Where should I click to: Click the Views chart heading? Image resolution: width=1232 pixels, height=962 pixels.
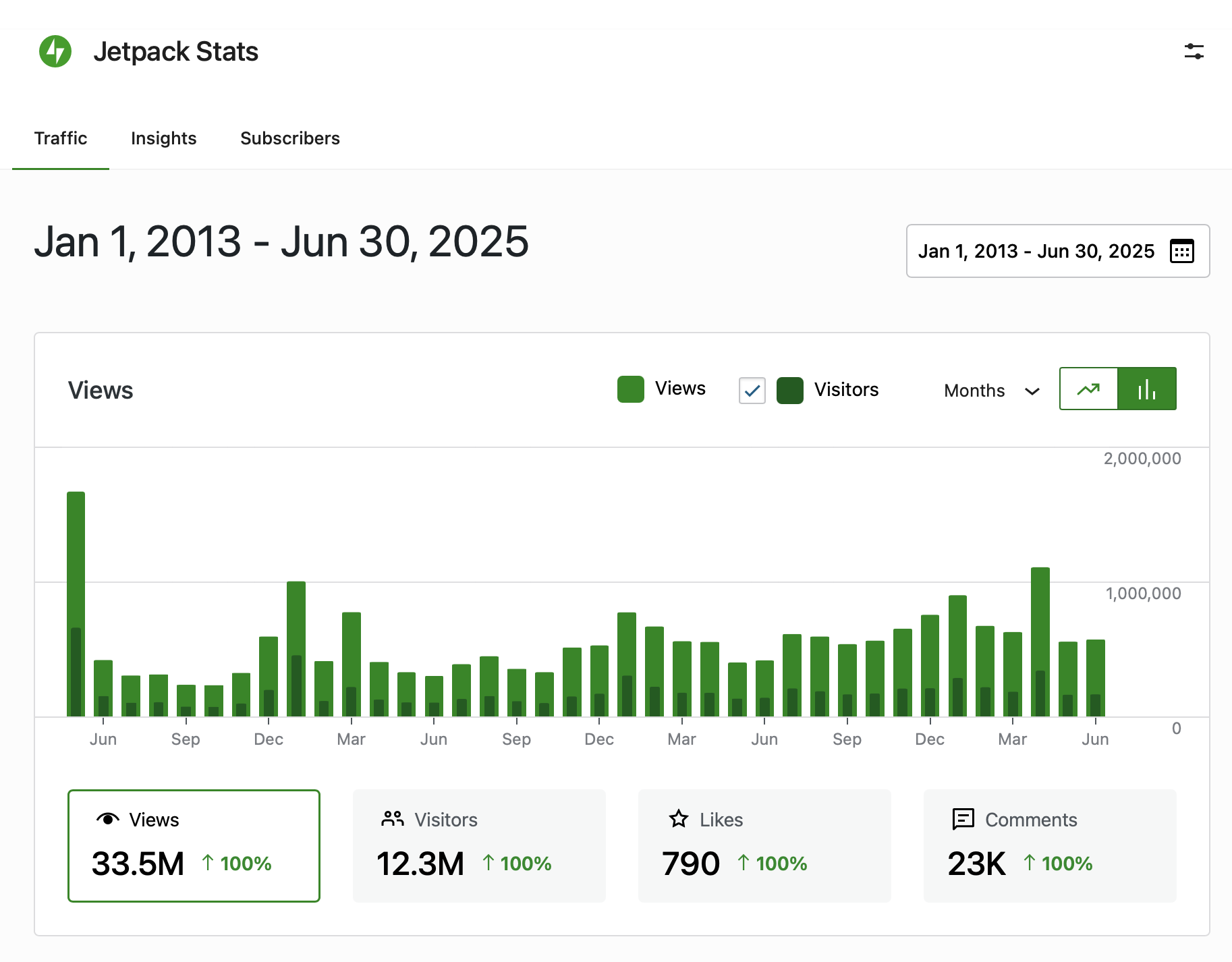pos(101,391)
